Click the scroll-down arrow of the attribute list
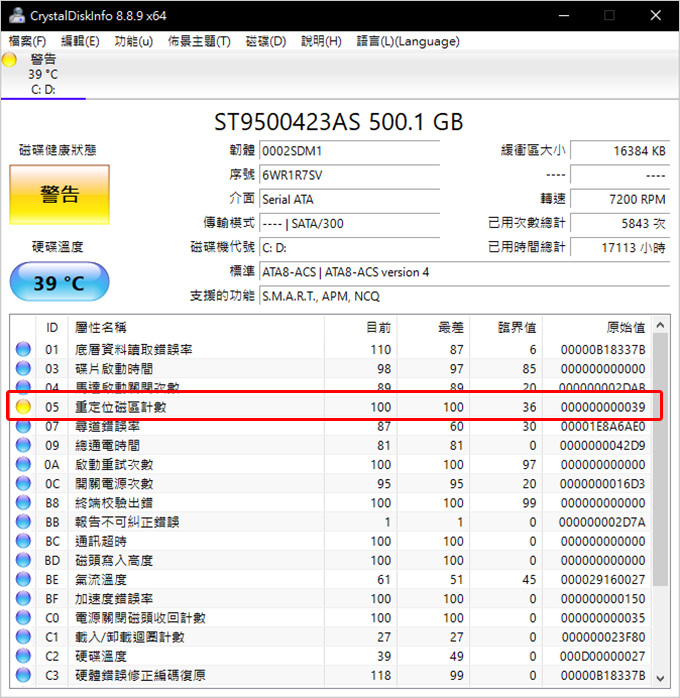The height and width of the screenshot is (698, 680). coord(660,678)
